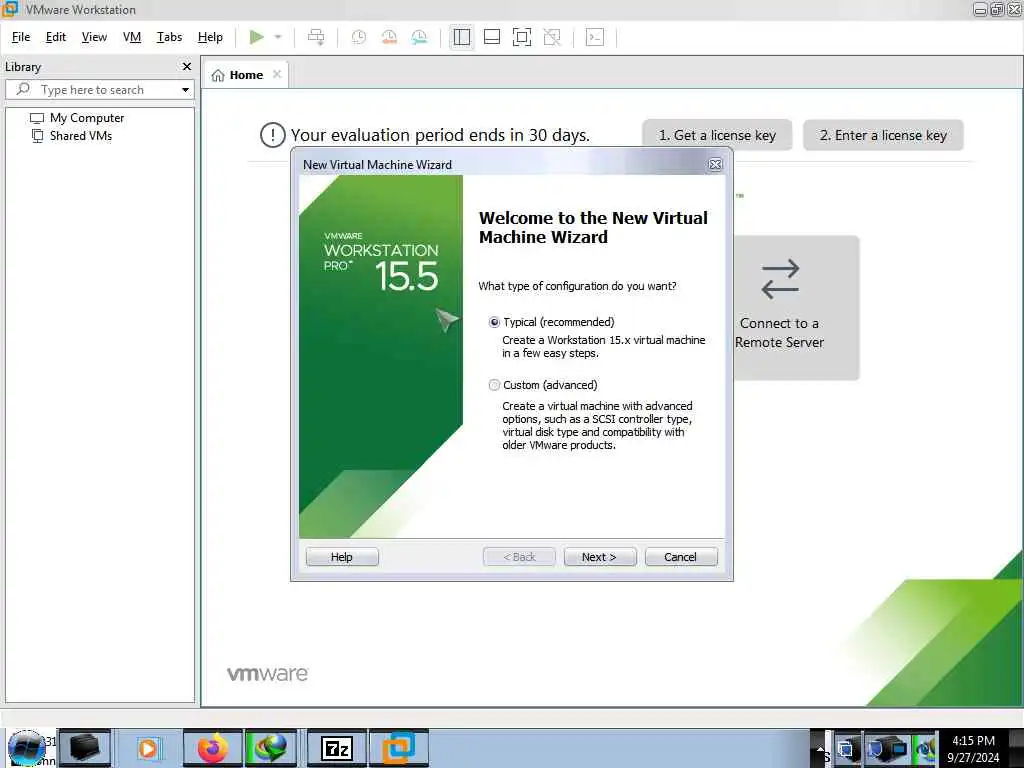This screenshot has width=1024, height=768.
Task: Select Shared VMs in Library tree
Action: (72, 136)
